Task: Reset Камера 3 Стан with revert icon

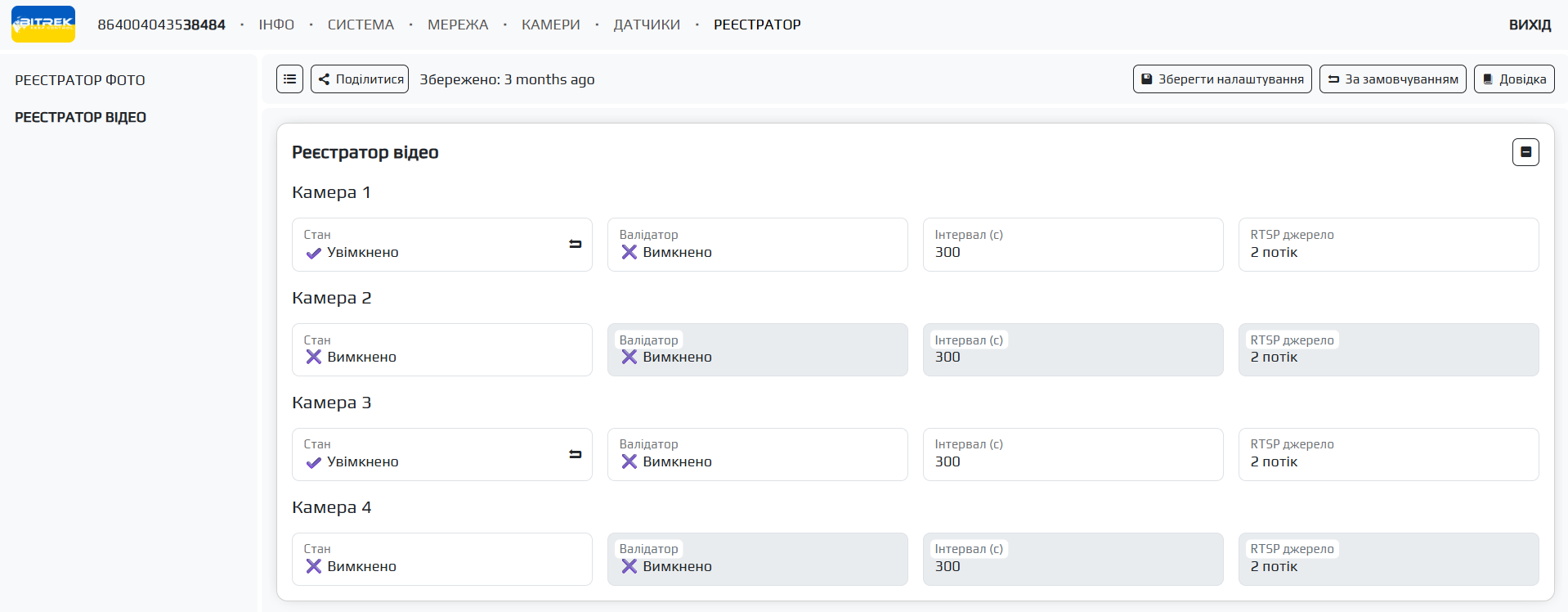Action: coord(575,454)
